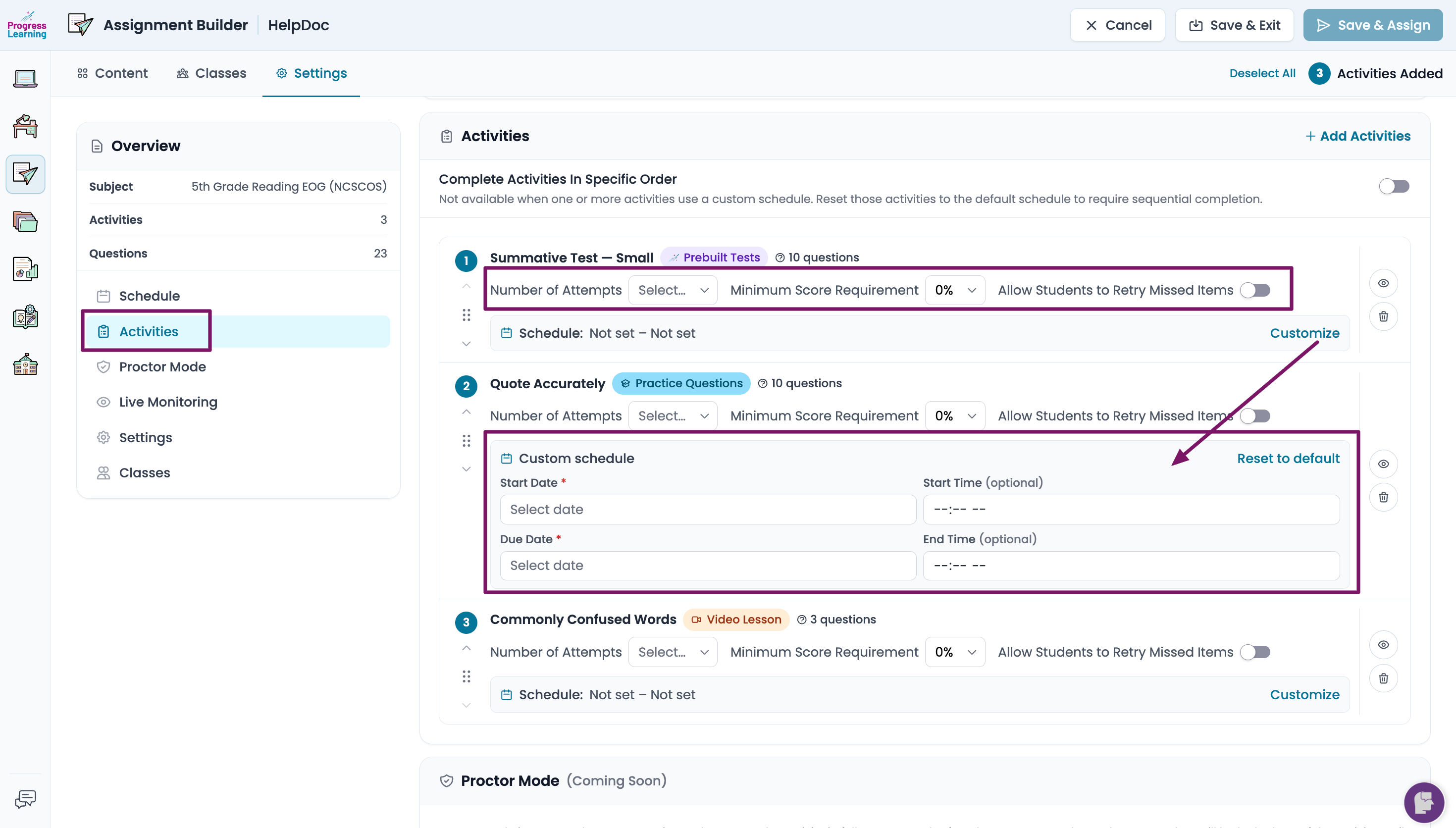The image size is (1456, 828).
Task: Delete the Summative Test — Small activity
Action: 1383,316
